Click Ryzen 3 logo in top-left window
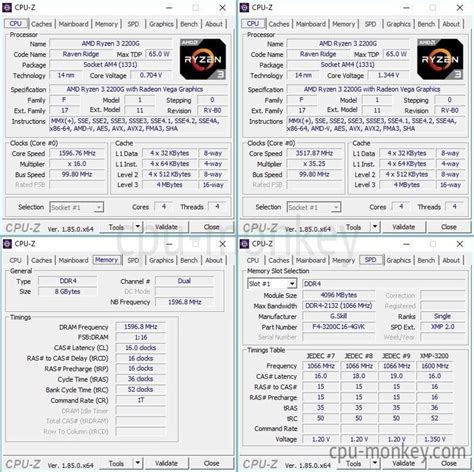This screenshot has height=472, width=474. 203,59
